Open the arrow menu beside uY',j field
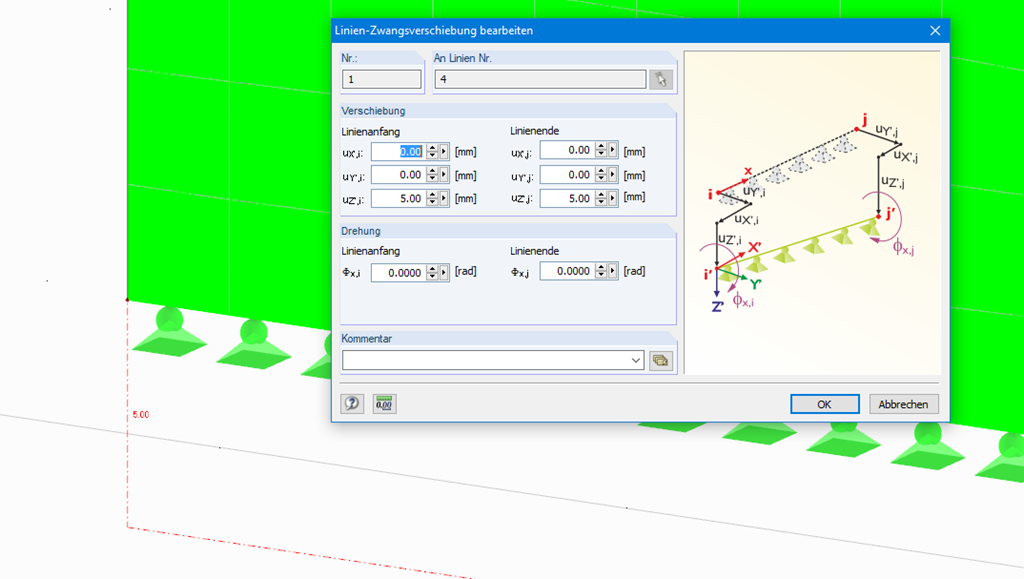 point(613,175)
